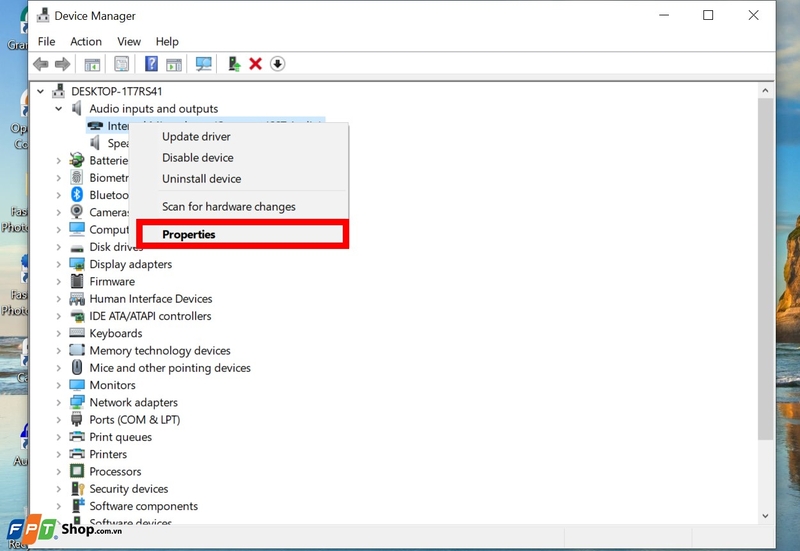The height and width of the screenshot is (551, 800).
Task: Collapse Audio inputs and outputs category
Action: 59,109
